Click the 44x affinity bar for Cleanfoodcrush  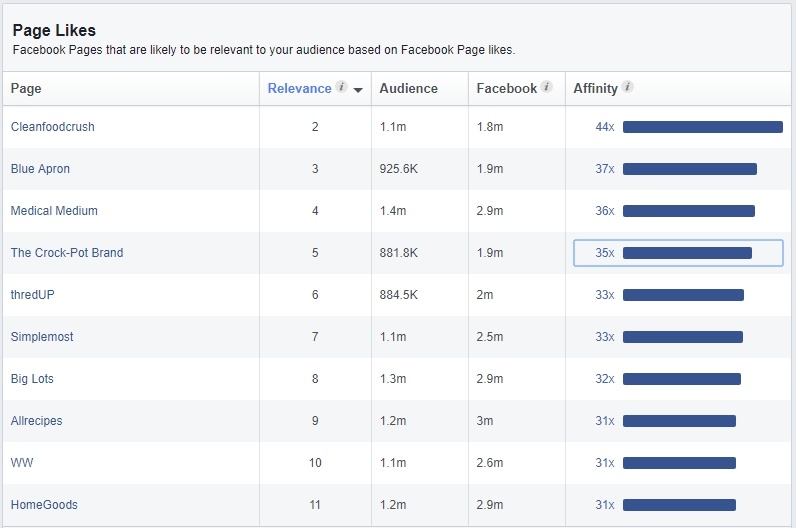(x=703, y=127)
